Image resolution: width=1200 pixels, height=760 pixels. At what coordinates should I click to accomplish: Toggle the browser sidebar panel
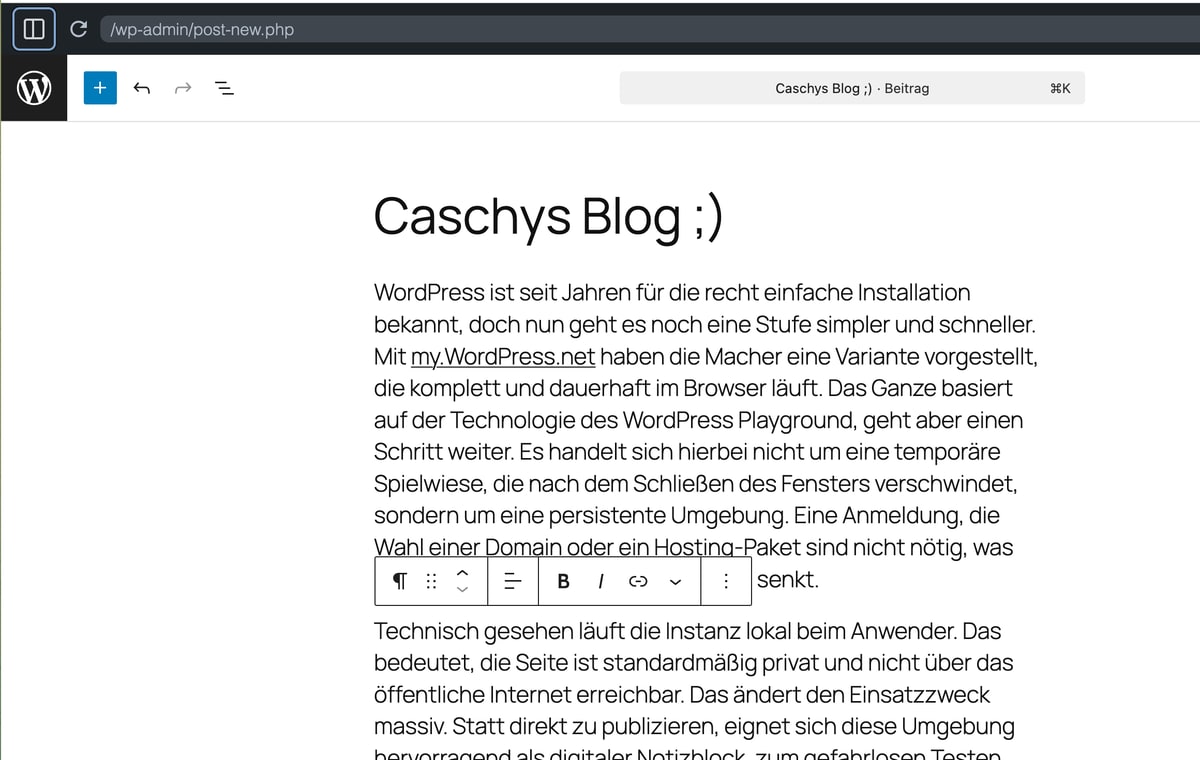pyautogui.click(x=33, y=28)
